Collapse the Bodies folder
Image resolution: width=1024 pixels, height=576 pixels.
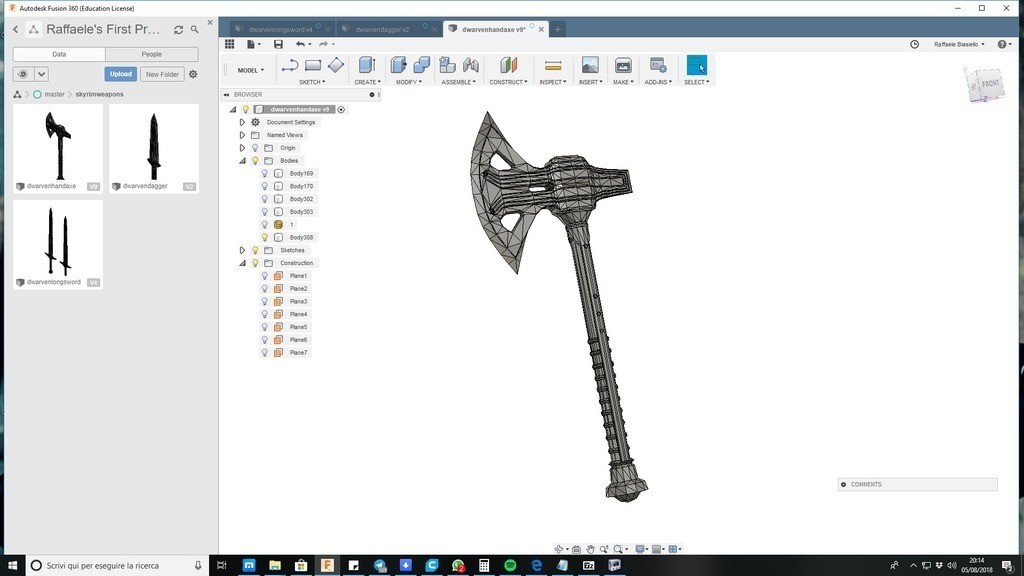[x=242, y=161]
